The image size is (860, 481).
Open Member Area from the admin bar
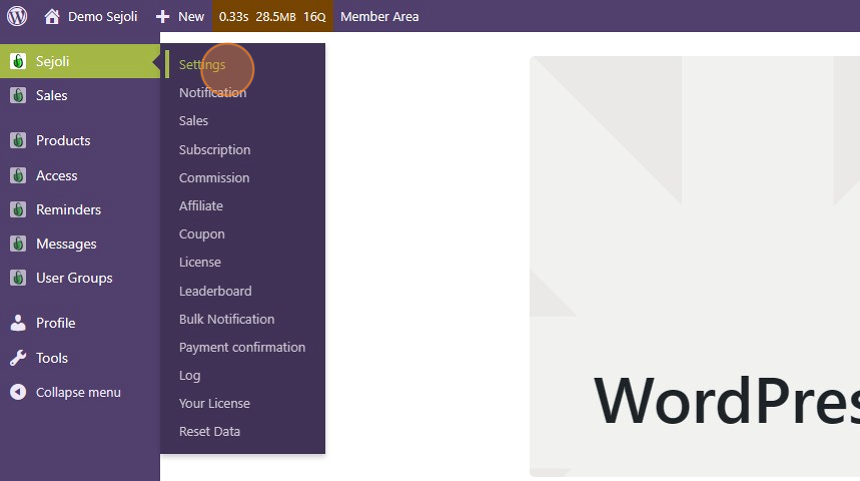380,16
